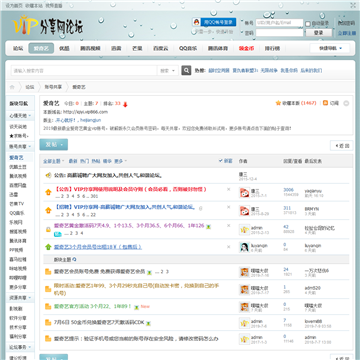Screen dimensions: 360x360
Task: Click lock icon of purple 4.9 thread
Action: coord(48,229)
